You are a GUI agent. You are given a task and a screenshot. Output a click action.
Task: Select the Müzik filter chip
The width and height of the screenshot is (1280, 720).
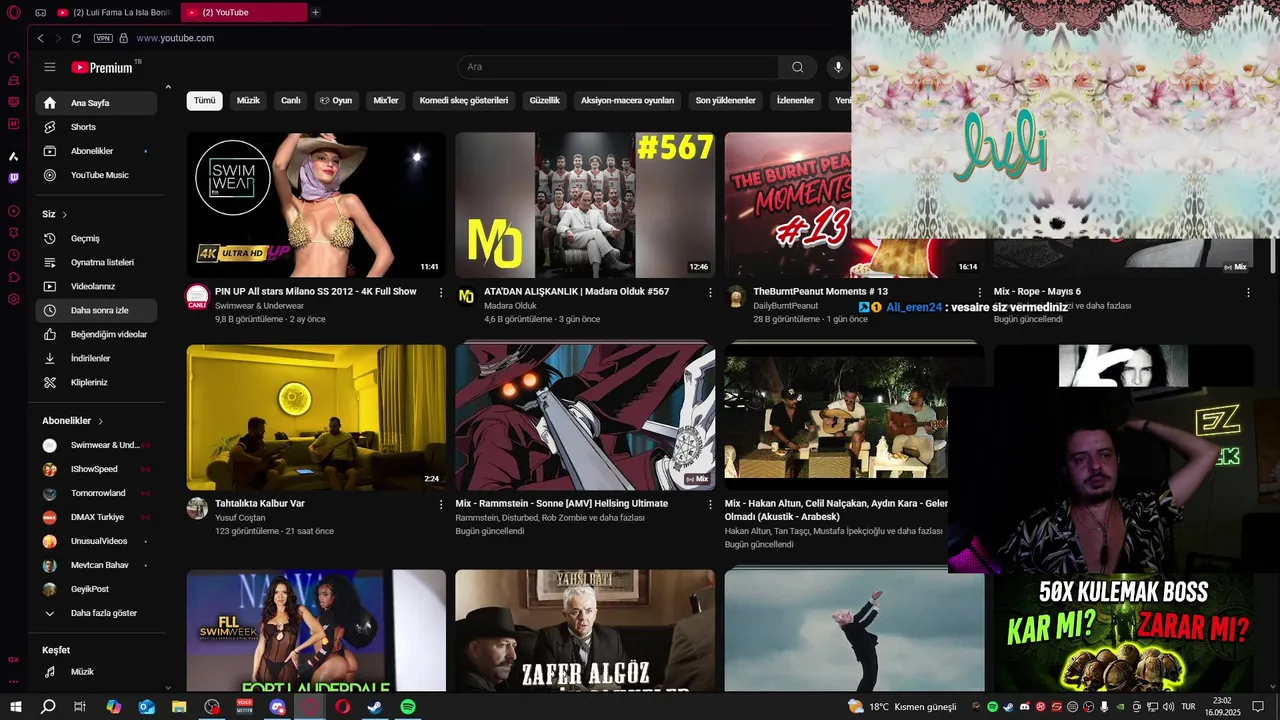(248, 100)
